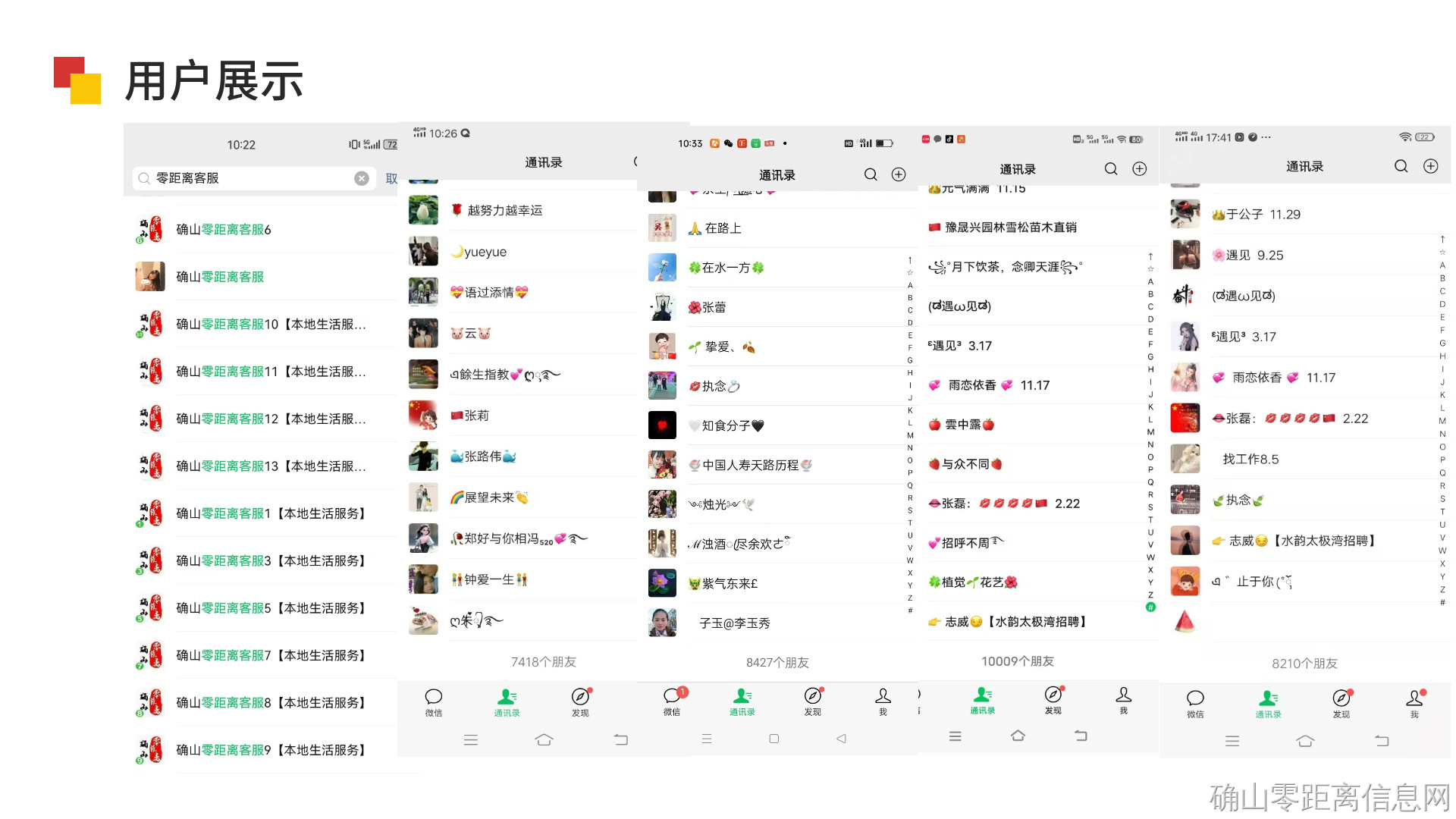Tap Android home button in the 8210个朋友 phone

(1305, 741)
